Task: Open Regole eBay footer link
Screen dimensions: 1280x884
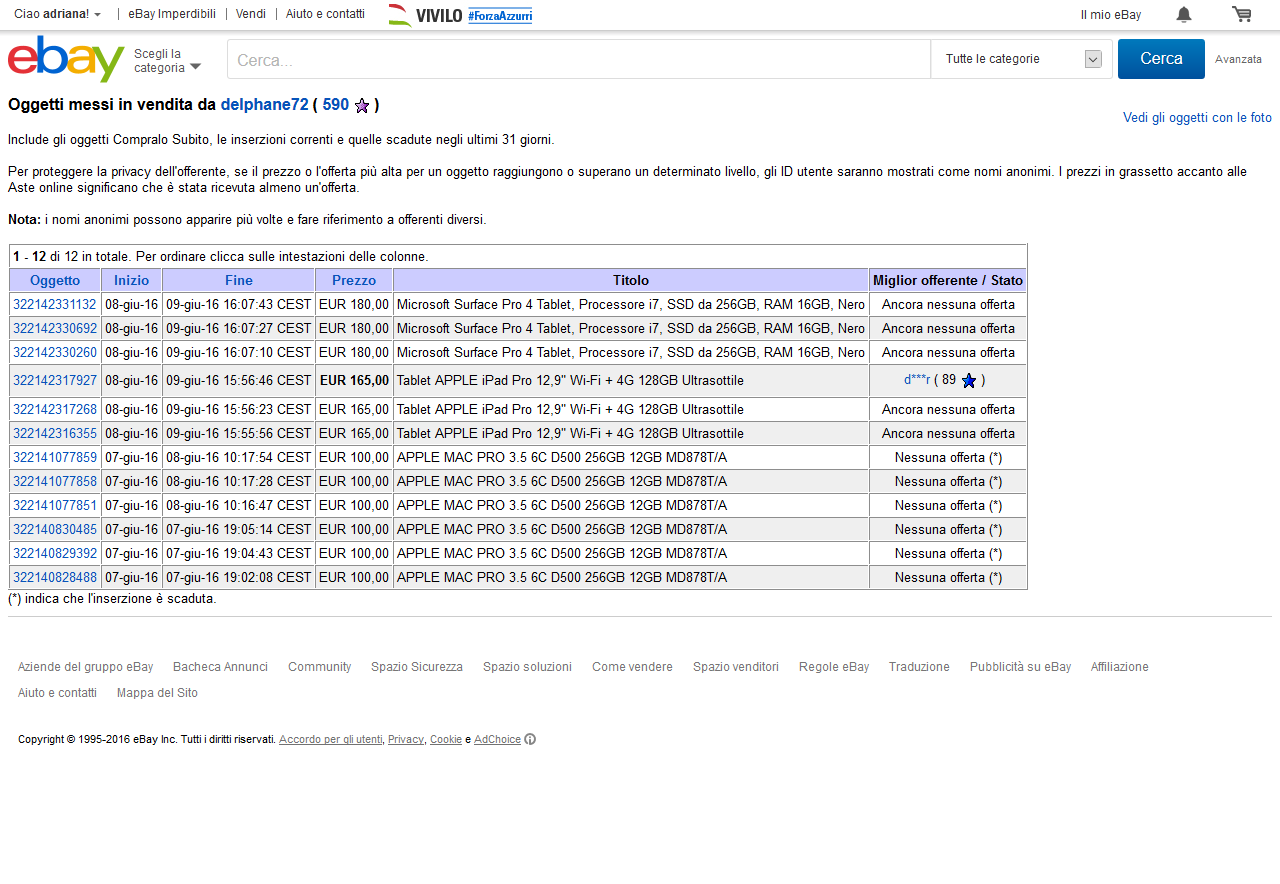Action: click(834, 667)
